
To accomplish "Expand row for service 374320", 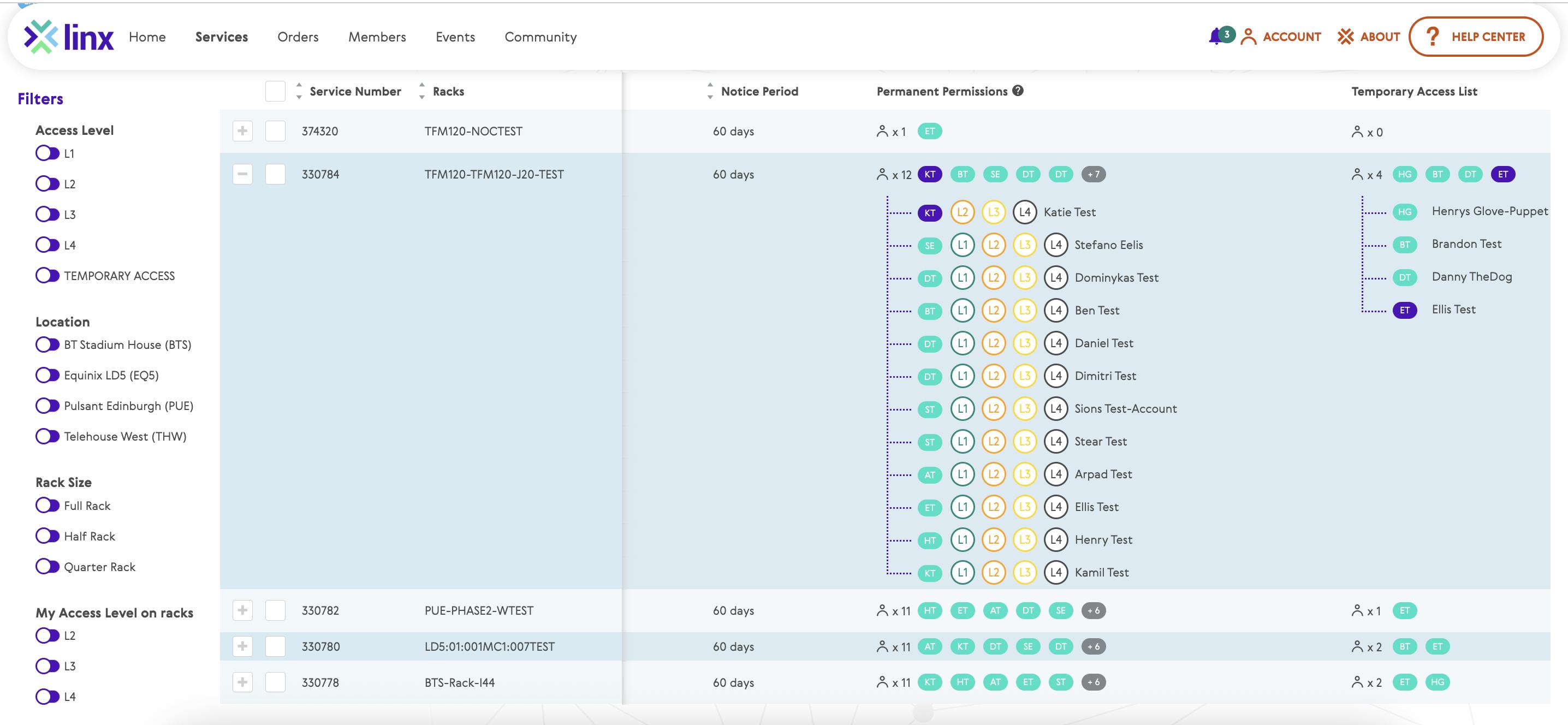I will (x=242, y=132).
